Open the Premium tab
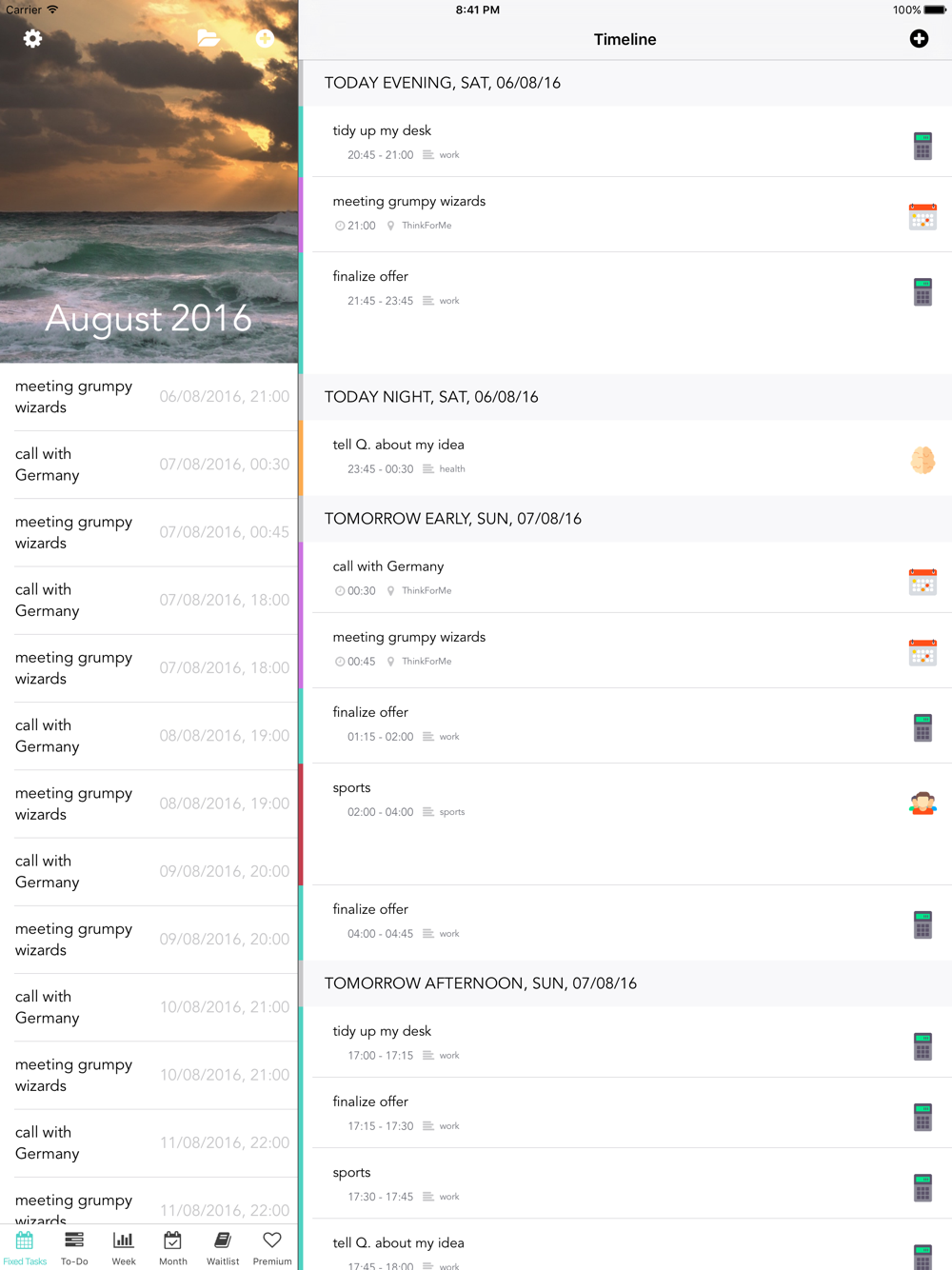 (x=272, y=1247)
